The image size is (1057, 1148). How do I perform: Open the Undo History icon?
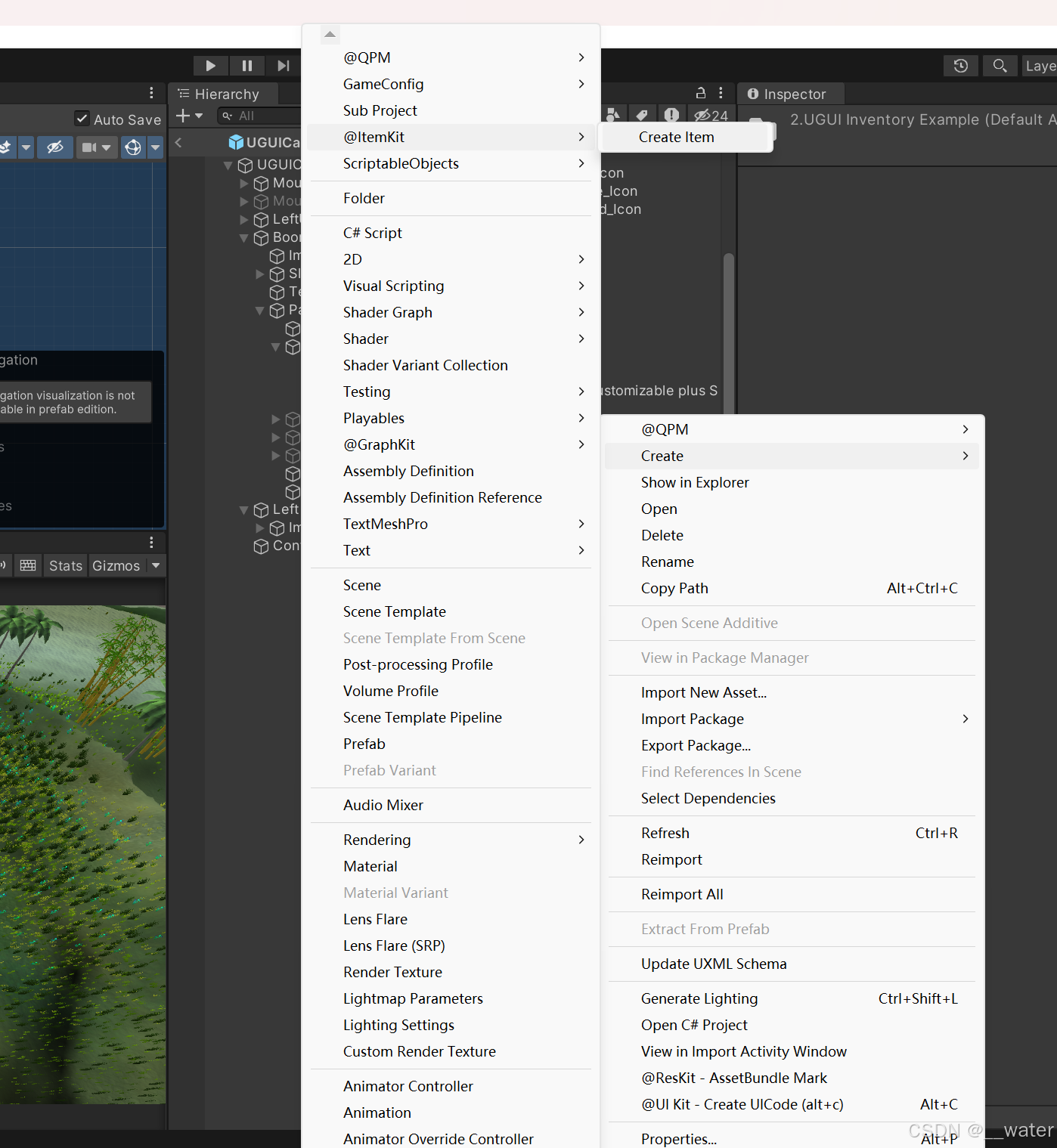[960, 66]
